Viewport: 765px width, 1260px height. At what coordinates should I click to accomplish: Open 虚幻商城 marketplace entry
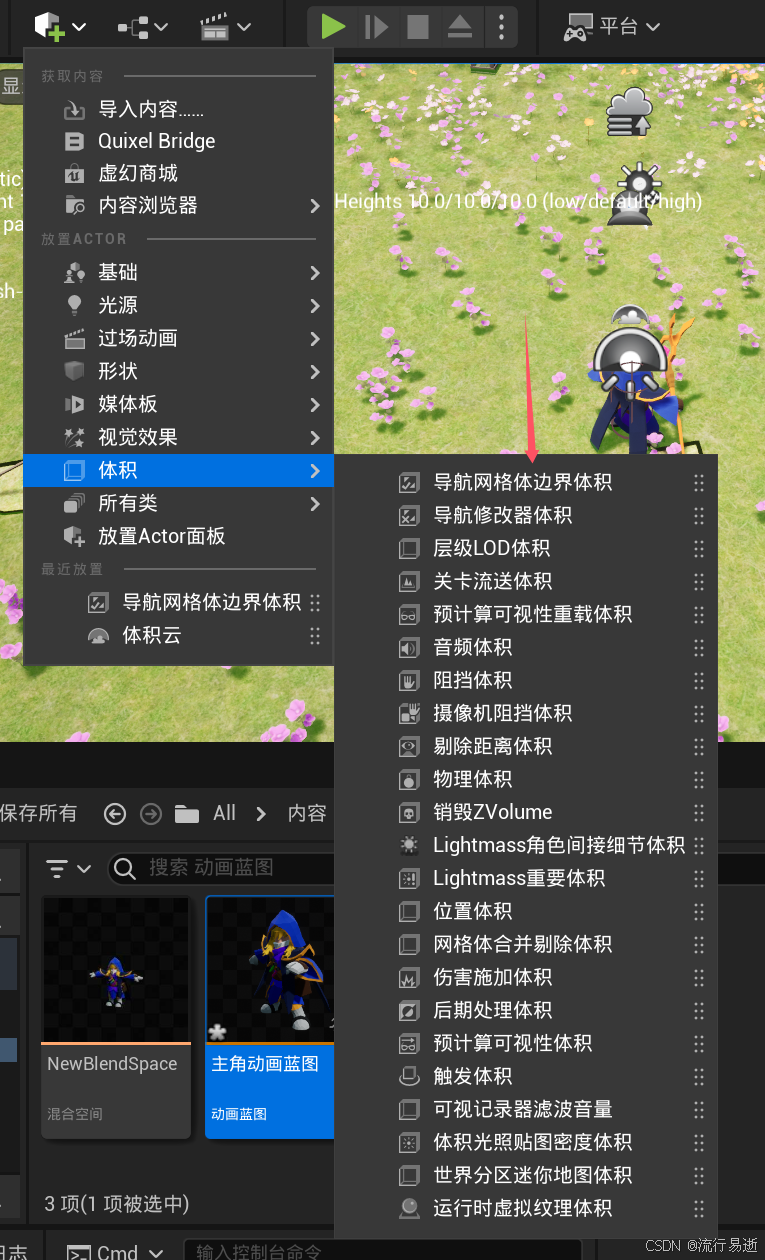pyautogui.click(x=178, y=173)
